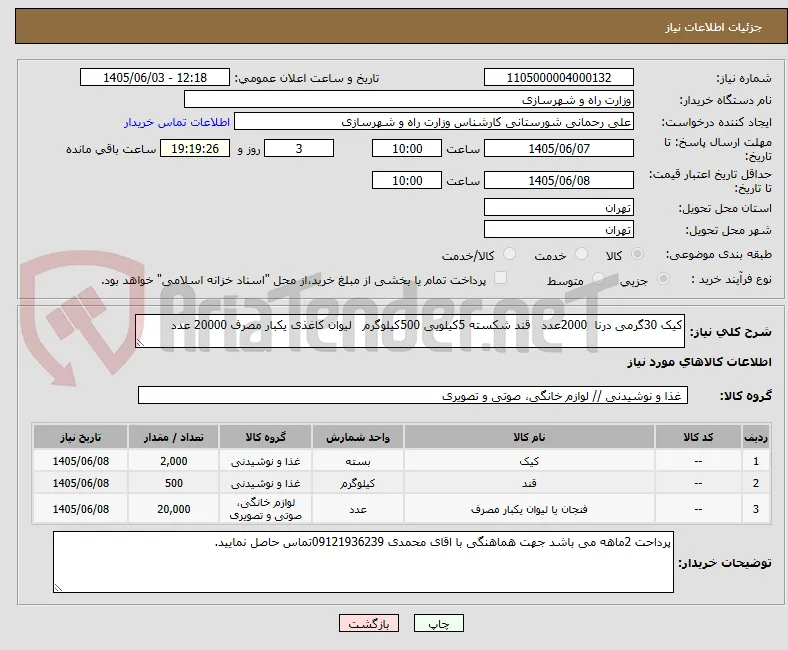Click the price validity date 1405/06/08 field

pyautogui.click(x=559, y=180)
